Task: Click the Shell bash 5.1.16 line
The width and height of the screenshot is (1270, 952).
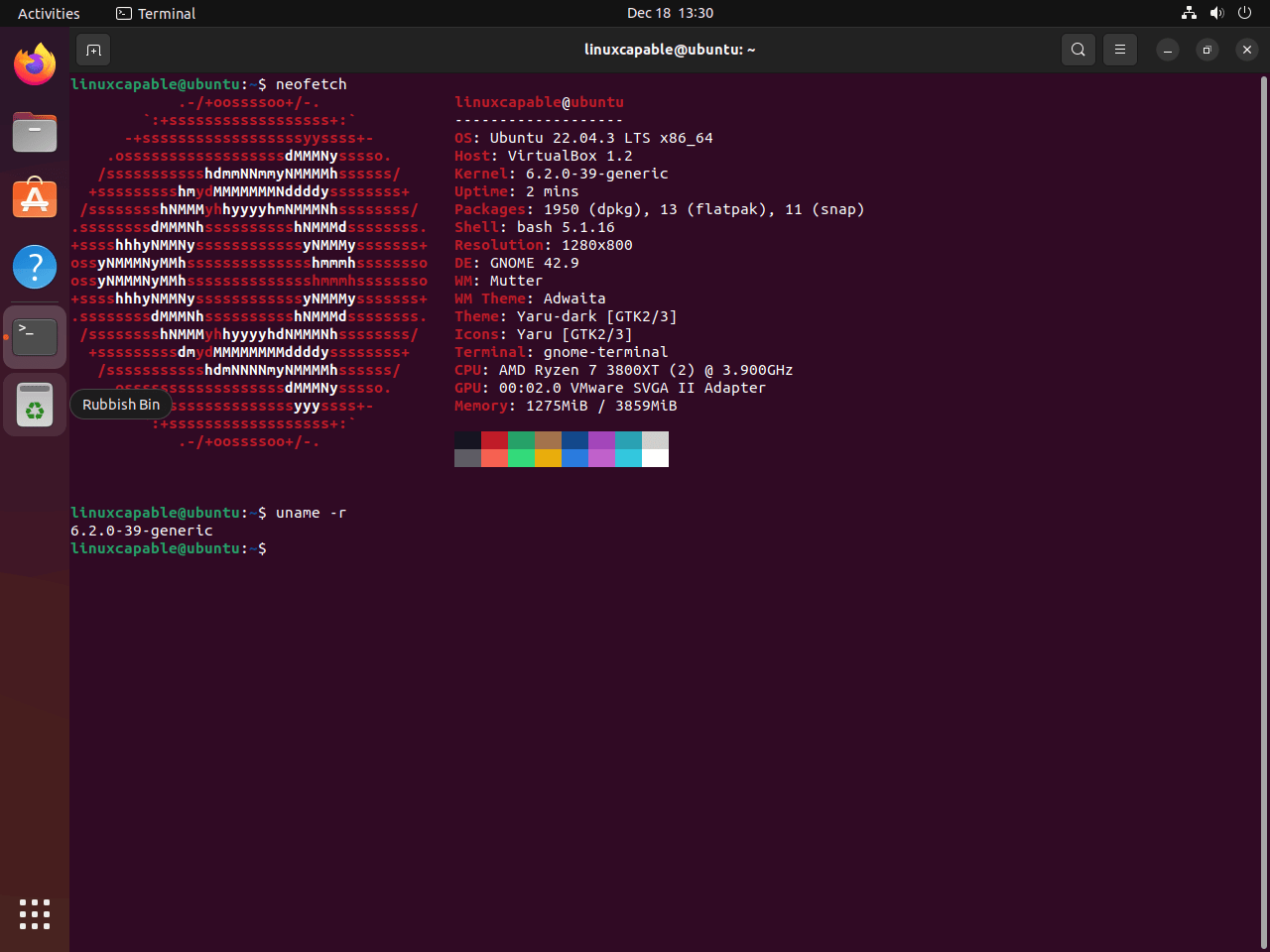Action: tap(535, 227)
